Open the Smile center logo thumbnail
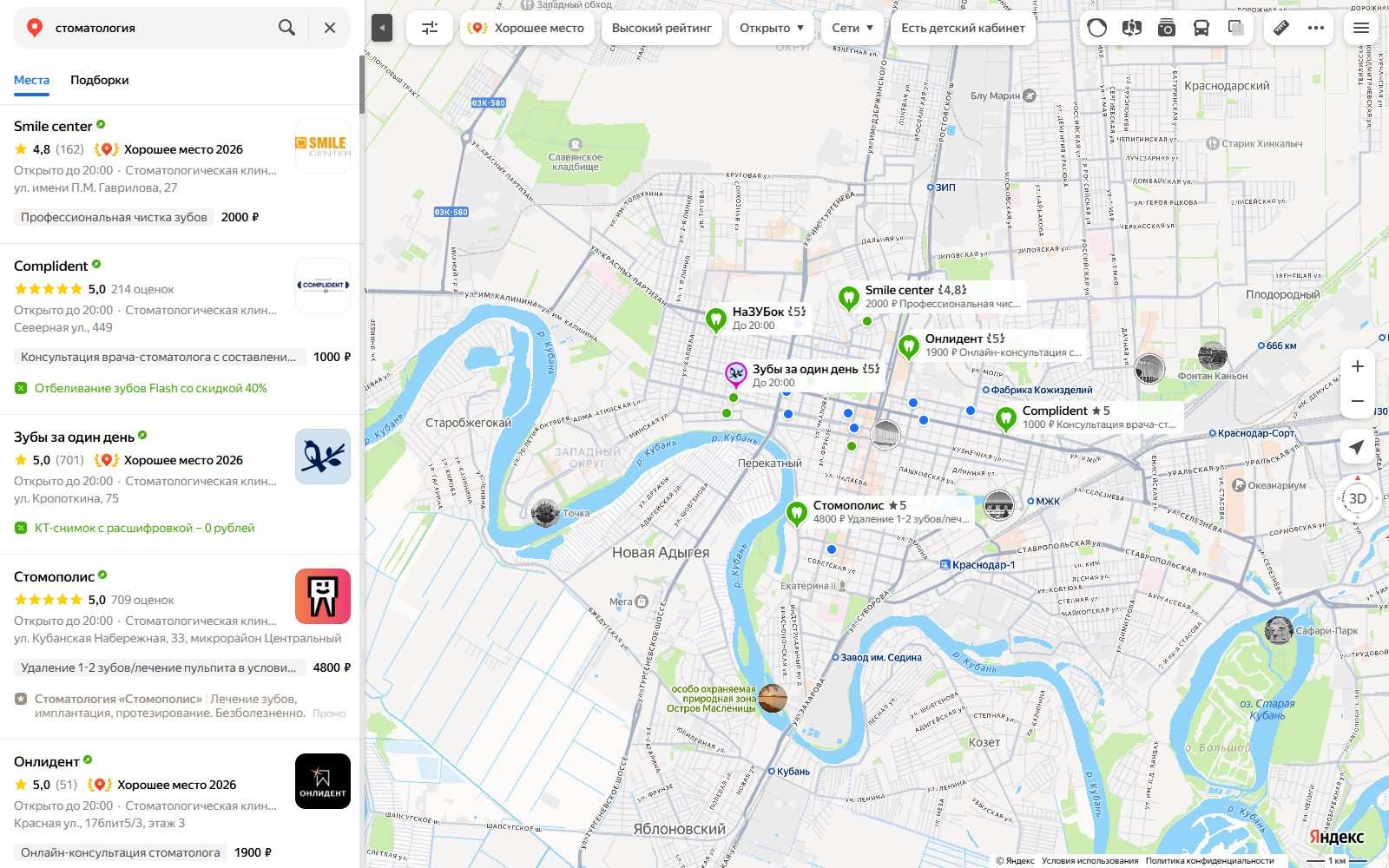The height and width of the screenshot is (868, 1389). click(323, 146)
